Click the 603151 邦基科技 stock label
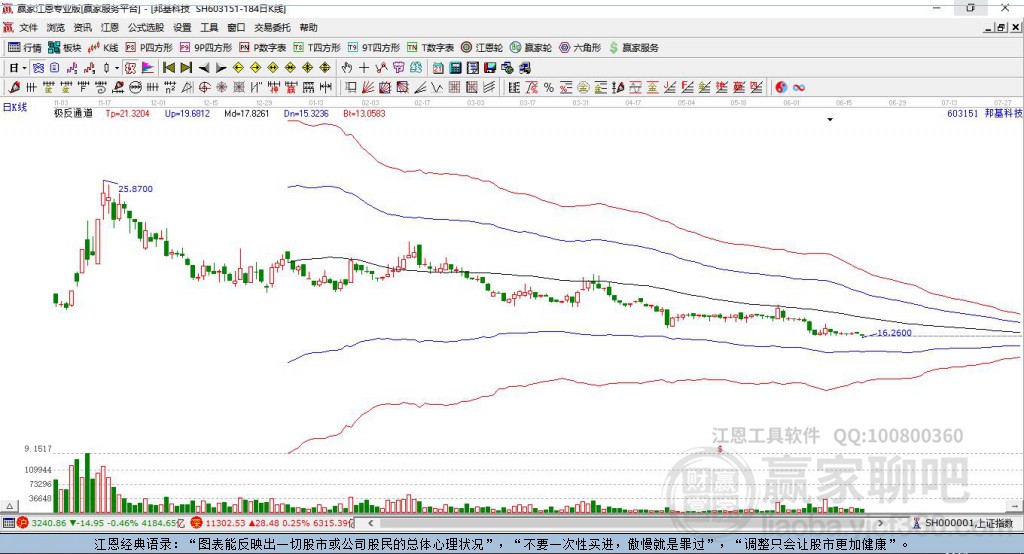This screenshot has height=554, width=1024. (985, 113)
